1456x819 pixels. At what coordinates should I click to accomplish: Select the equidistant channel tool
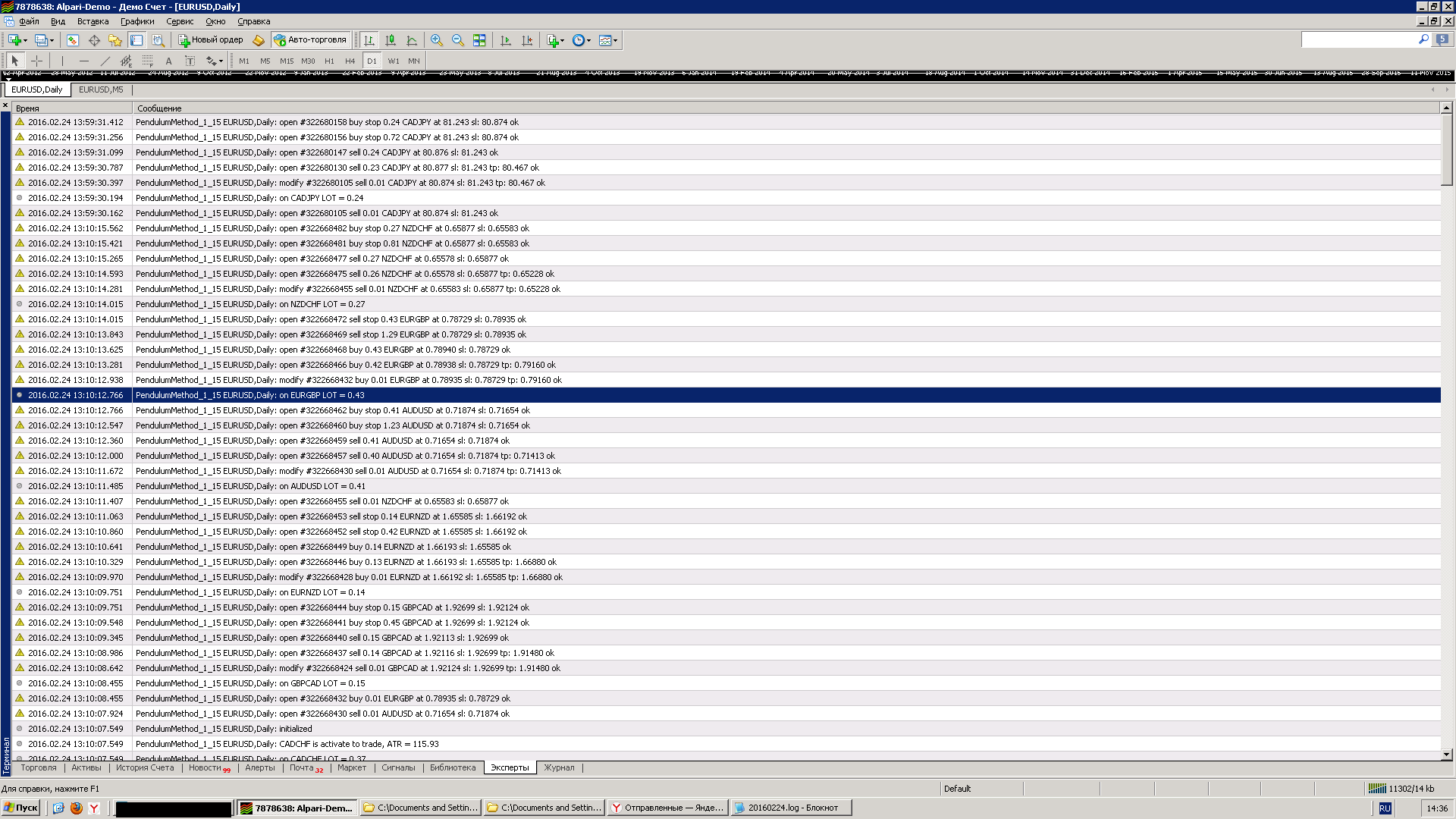click(127, 61)
